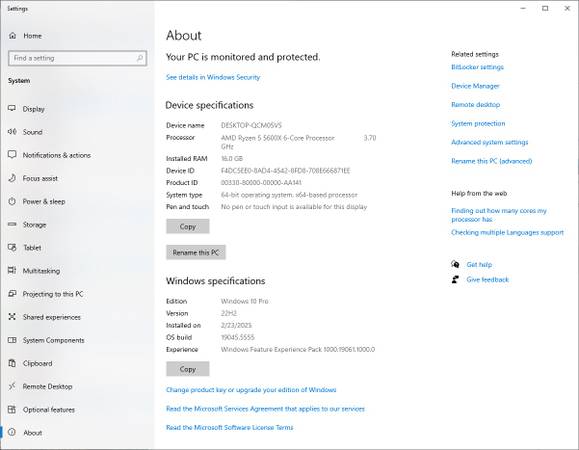The image size is (579, 450).
Task: Open Notifications & actions icon
Action: click(12, 155)
